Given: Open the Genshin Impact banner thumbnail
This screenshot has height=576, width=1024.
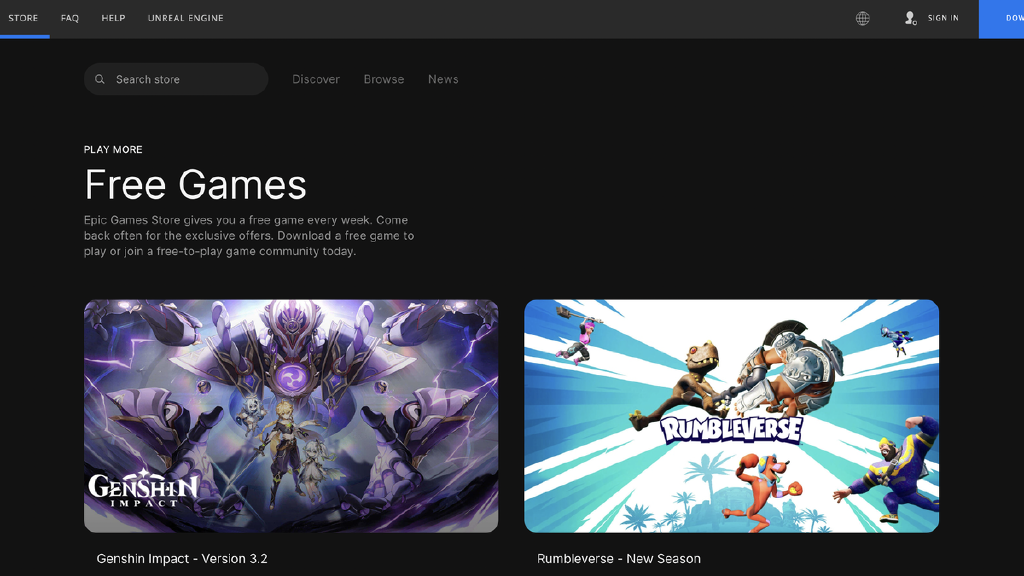Looking at the screenshot, I should coord(291,416).
